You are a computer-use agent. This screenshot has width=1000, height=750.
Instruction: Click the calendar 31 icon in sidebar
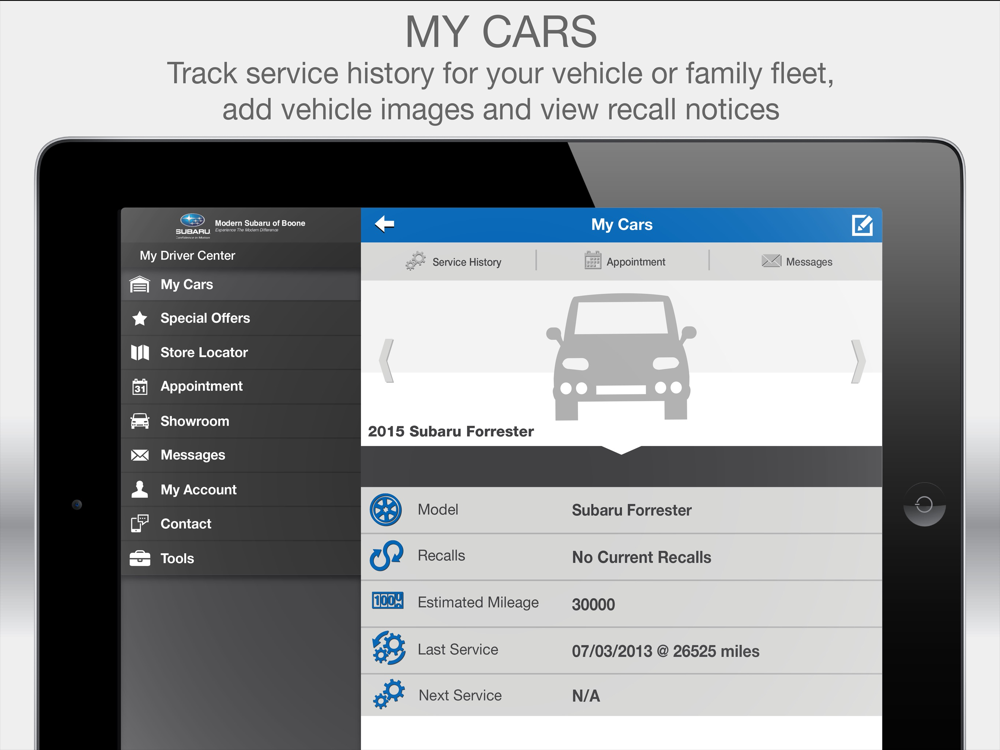[140, 386]
